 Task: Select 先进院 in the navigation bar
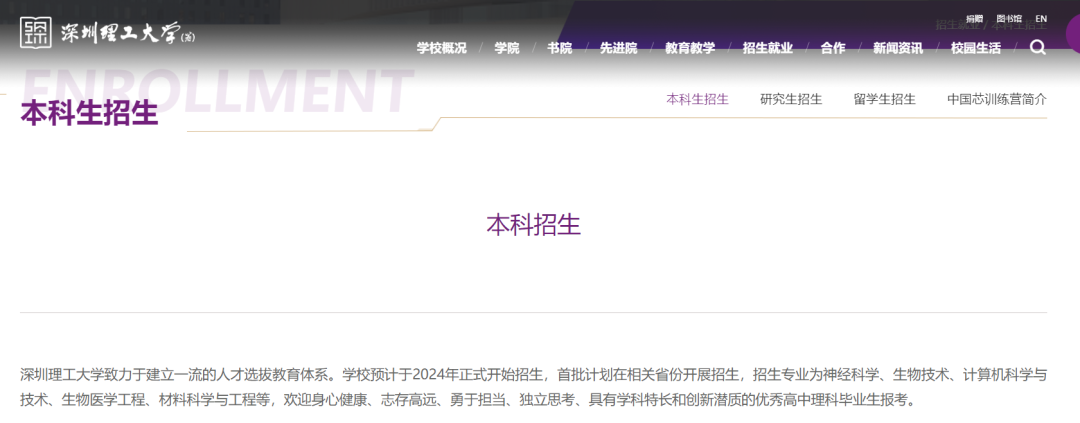(x=618, y=48)
